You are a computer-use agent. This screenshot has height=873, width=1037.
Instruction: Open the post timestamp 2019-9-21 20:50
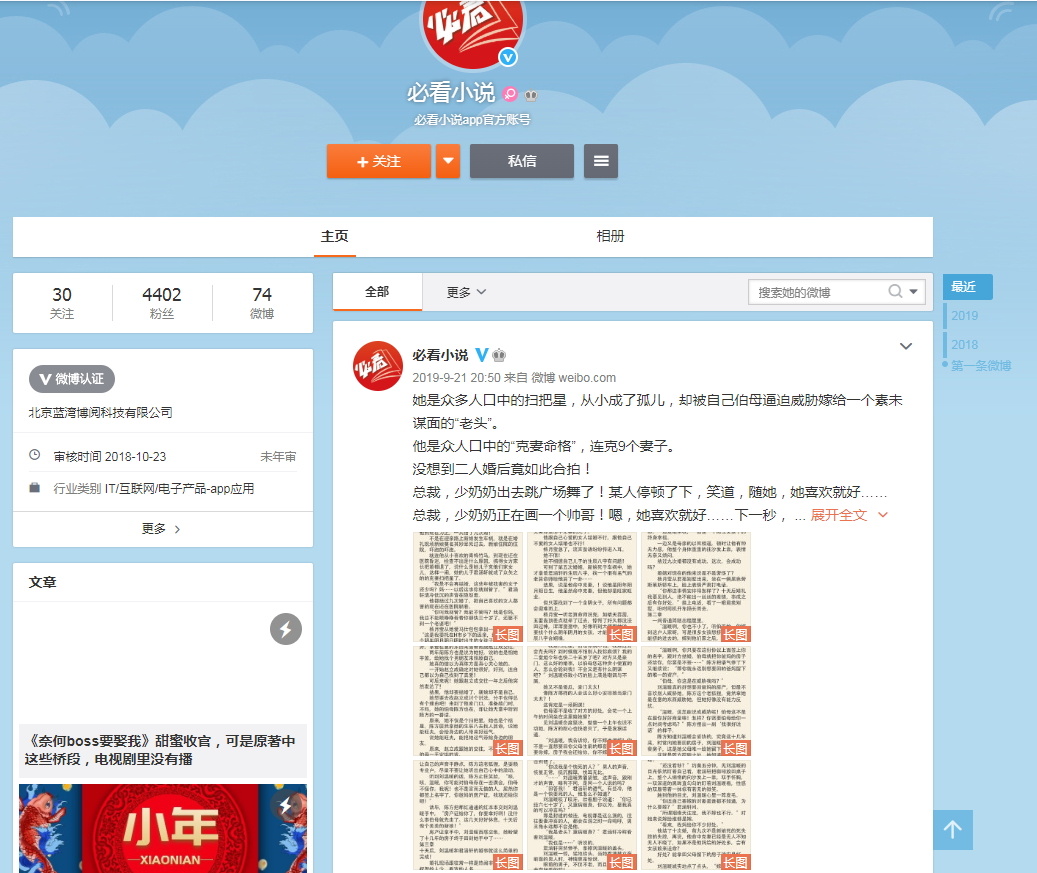(456, 378)
